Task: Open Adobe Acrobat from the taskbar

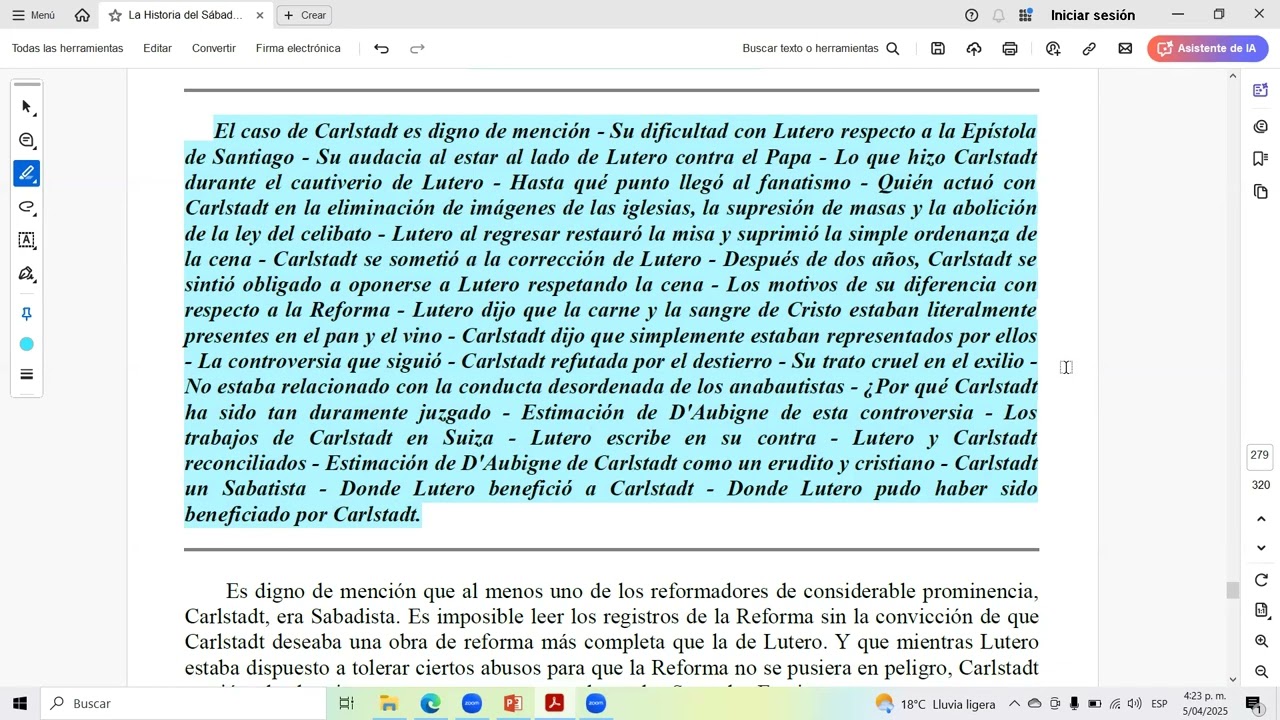Action: click(554, 704)
